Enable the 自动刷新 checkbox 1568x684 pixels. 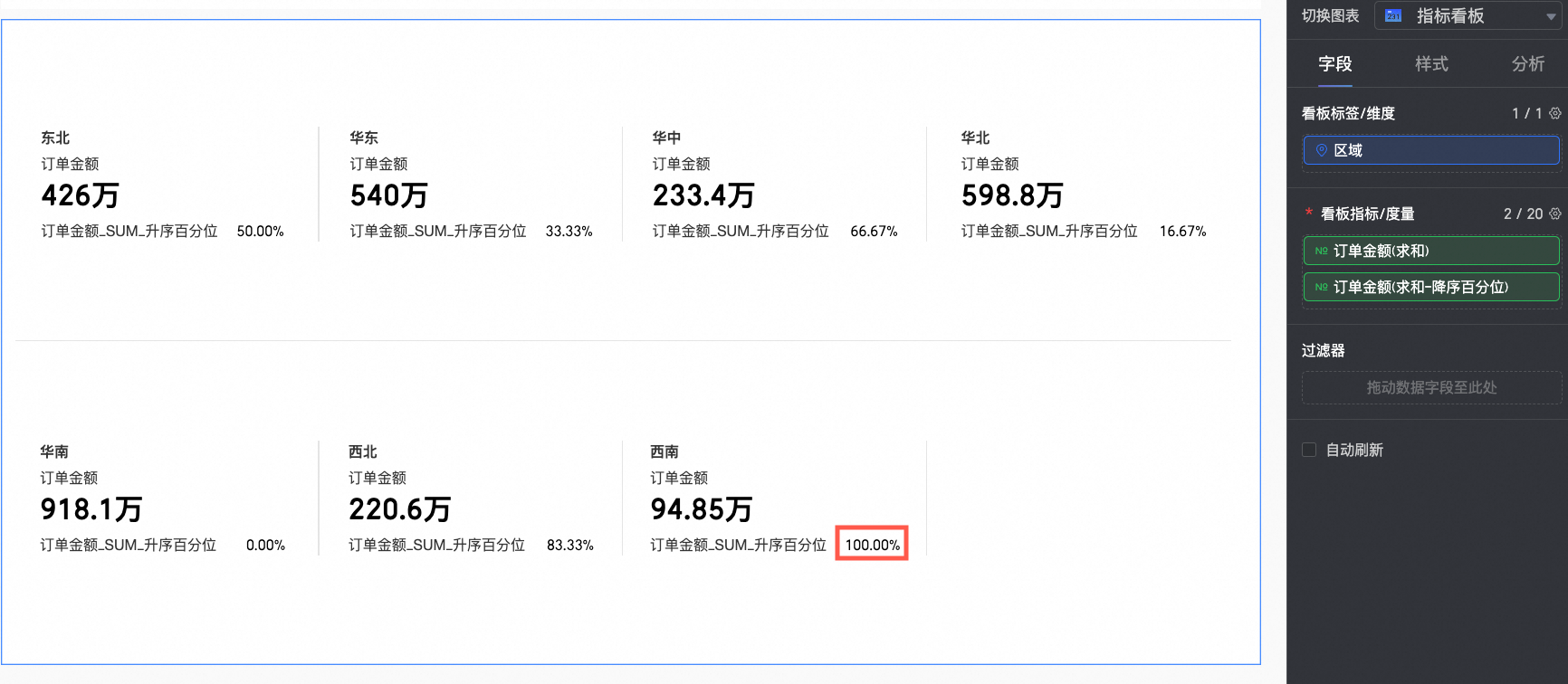coord(1309,450)
